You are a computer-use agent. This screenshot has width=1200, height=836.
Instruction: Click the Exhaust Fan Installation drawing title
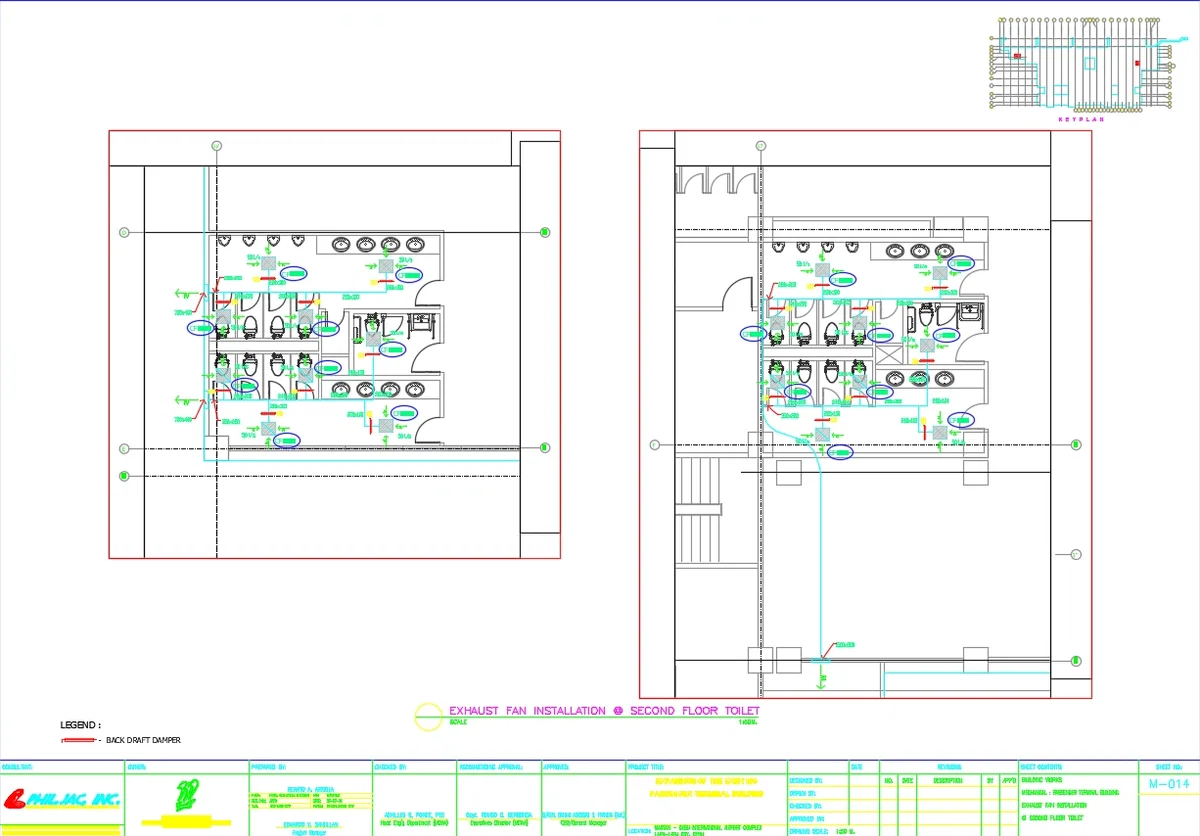coord(603,710)
